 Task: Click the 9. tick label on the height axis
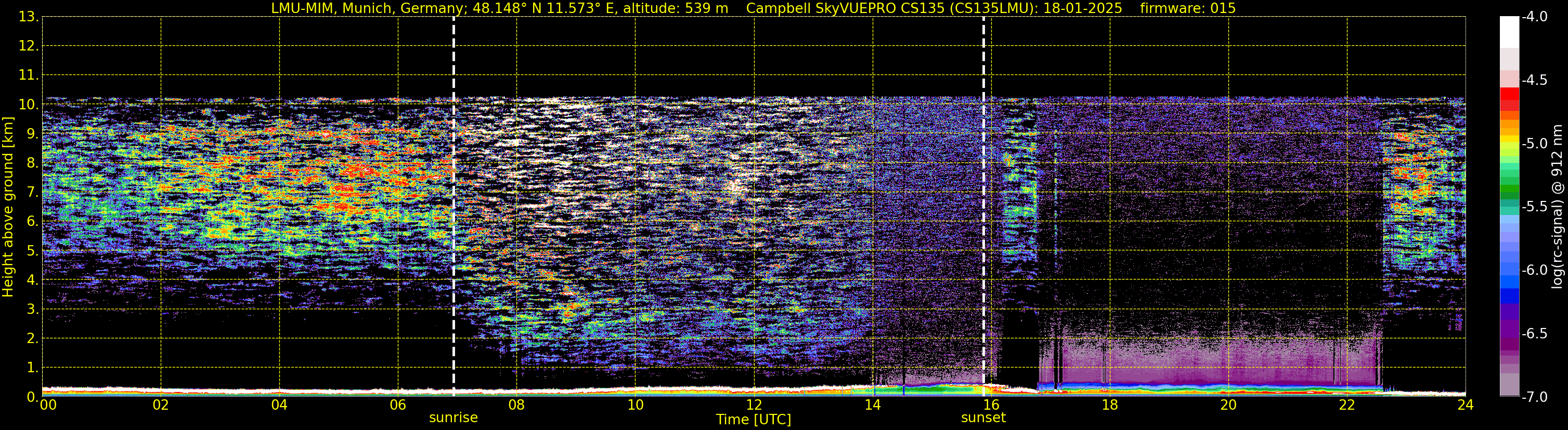33,134
